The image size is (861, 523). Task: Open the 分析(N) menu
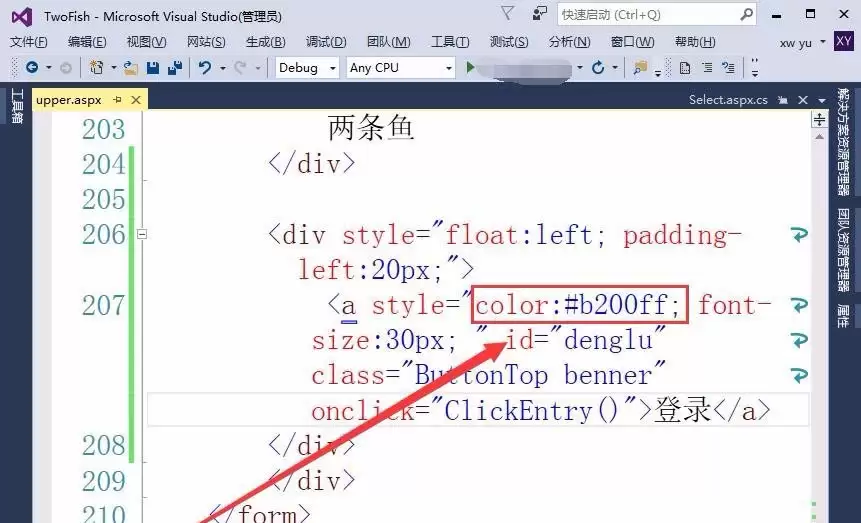point(569,42)
